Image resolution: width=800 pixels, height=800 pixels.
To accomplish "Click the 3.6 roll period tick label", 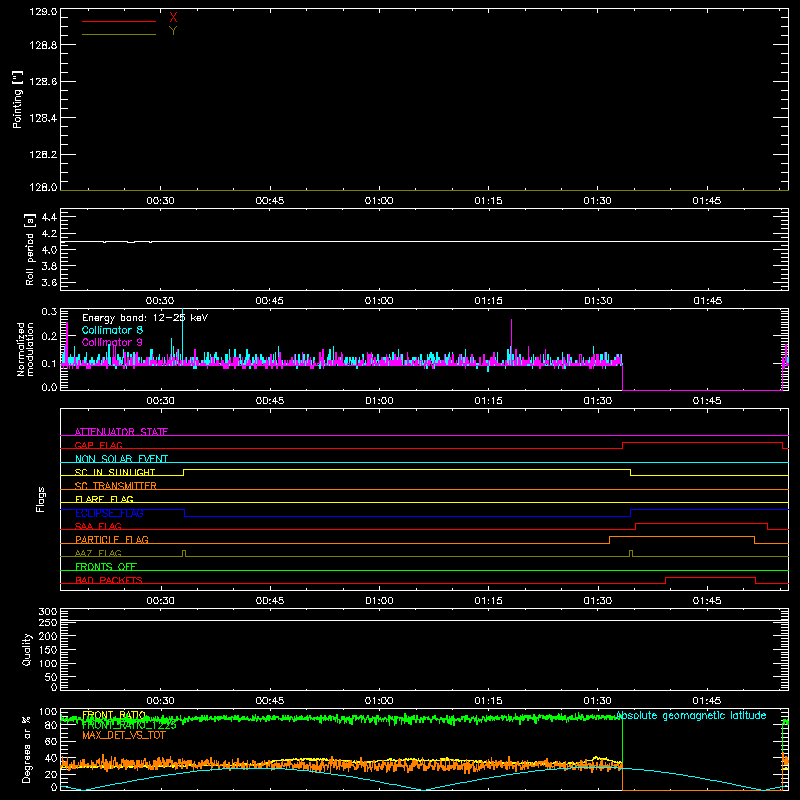I will 49,282.
